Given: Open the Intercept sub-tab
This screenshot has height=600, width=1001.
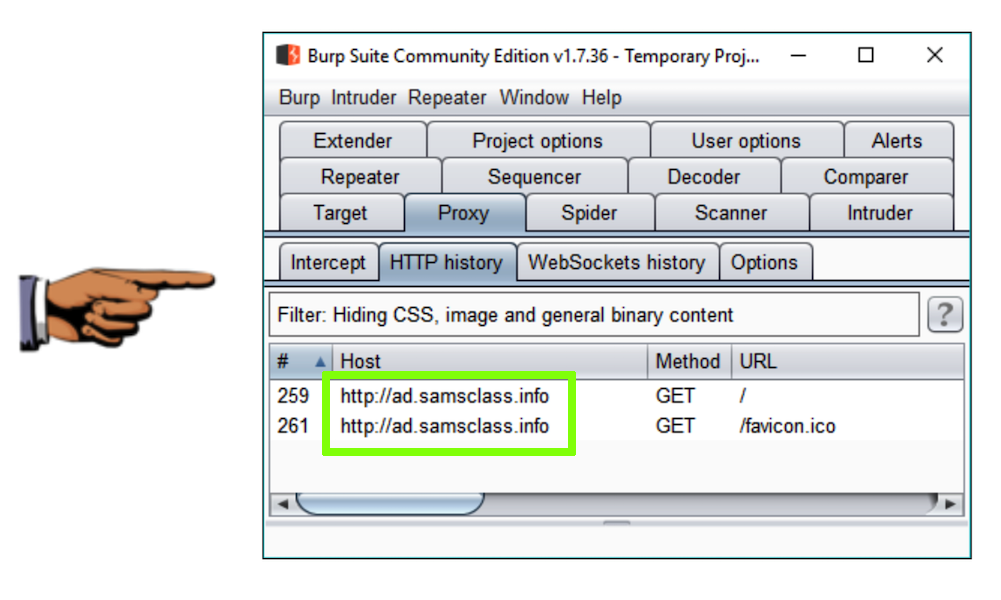Looking at the screenshot, I should coord(328,262).
